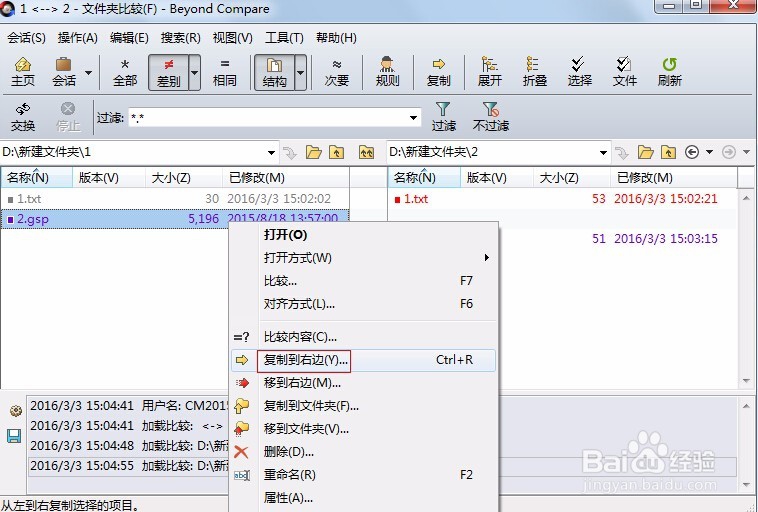Select 1.txt in the right pane

click(x=562, y=199)
